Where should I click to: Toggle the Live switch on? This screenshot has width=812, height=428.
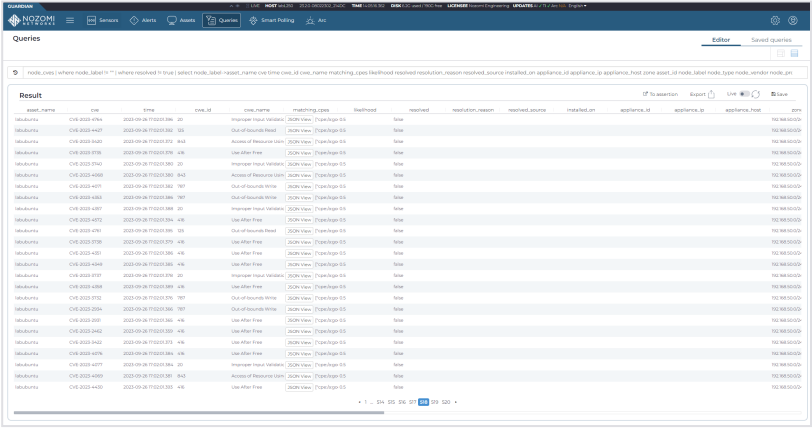744,94
